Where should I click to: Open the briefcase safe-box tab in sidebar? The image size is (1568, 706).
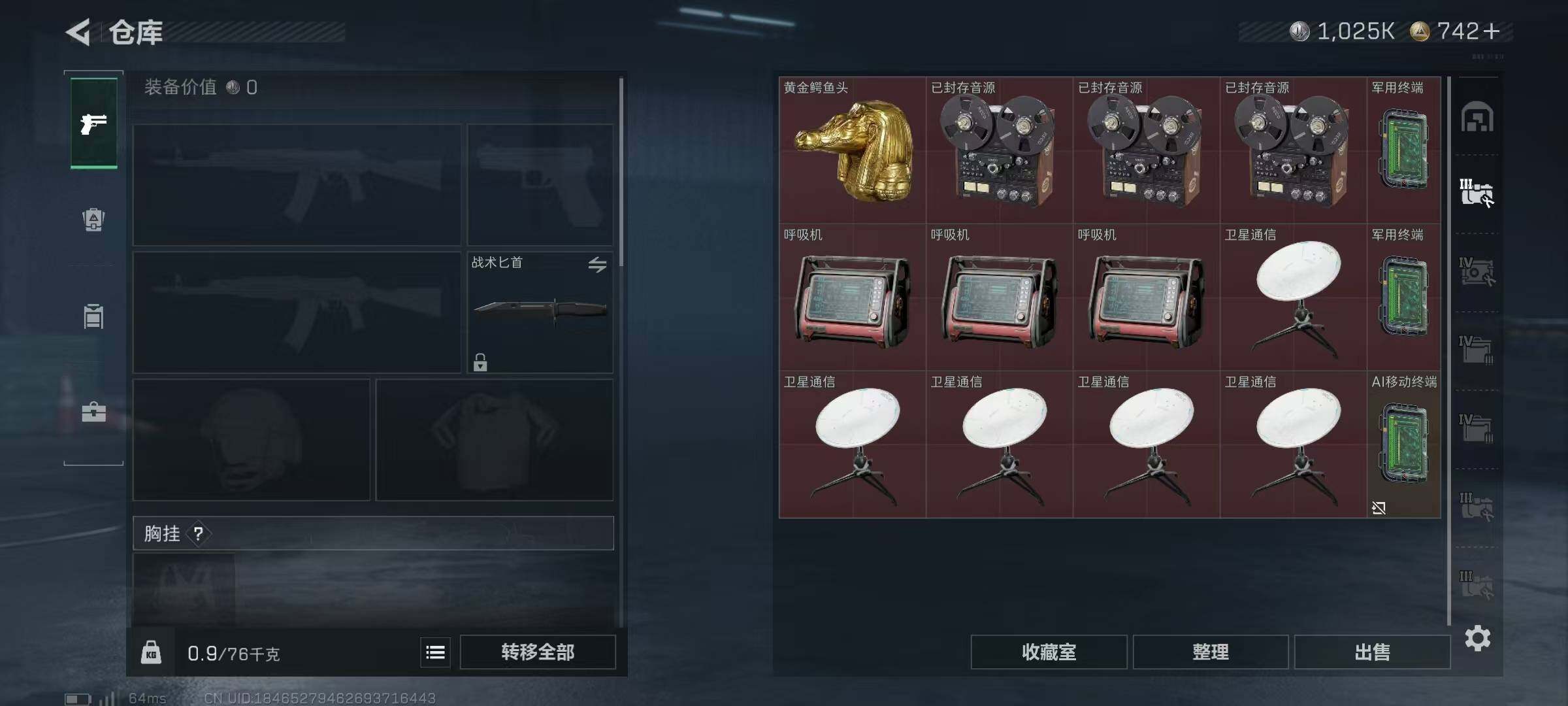tap(93, 412)
